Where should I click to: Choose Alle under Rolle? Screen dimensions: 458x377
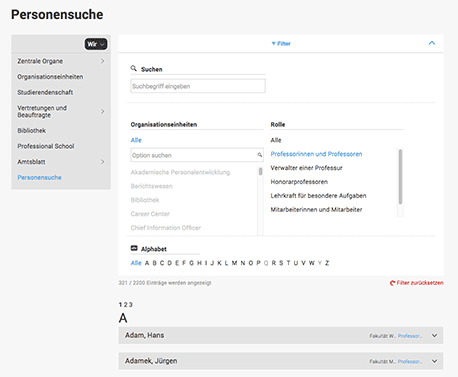tap(276, 140)
